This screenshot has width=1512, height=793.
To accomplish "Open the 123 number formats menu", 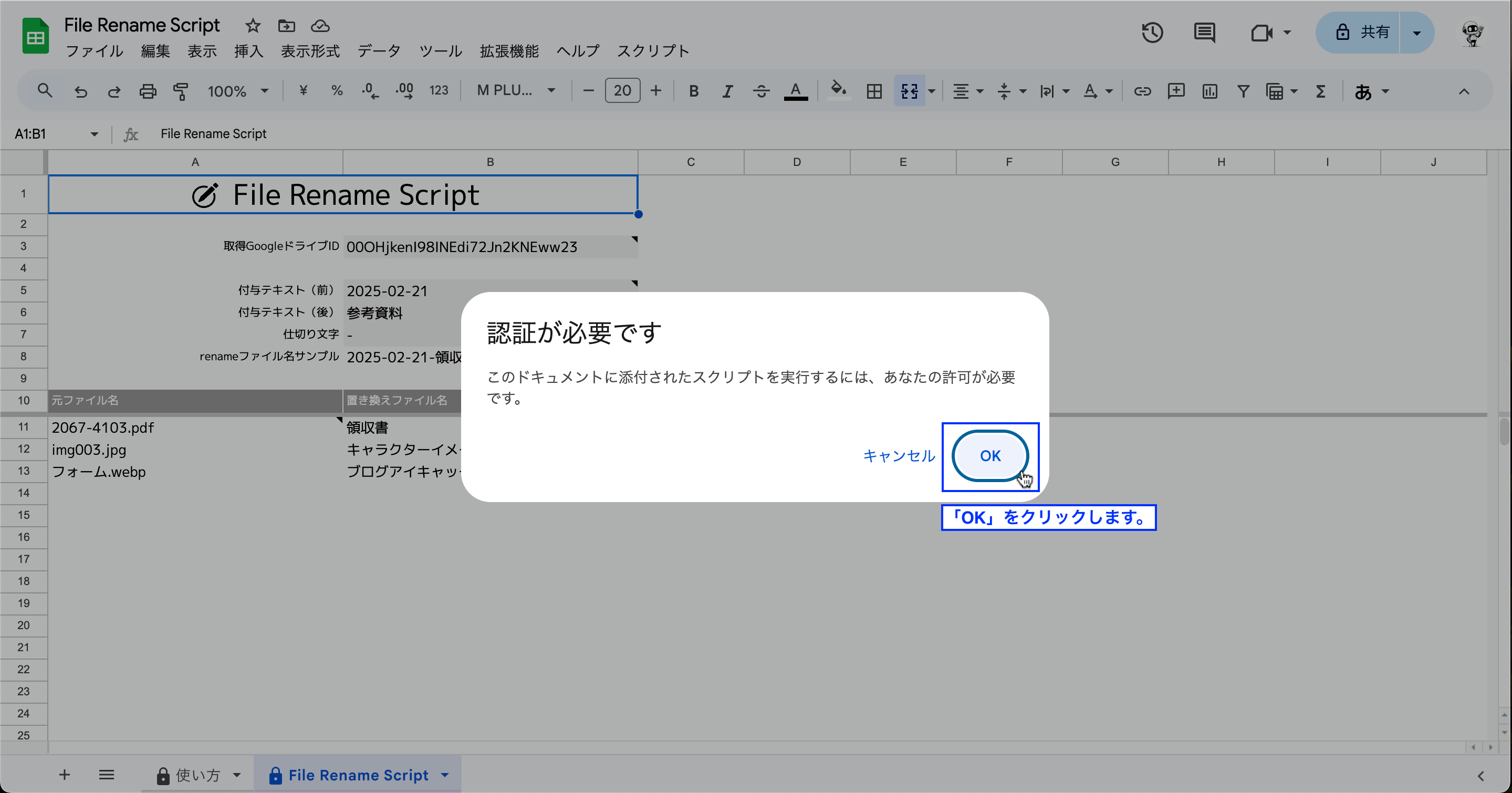I will (x=439, y=91).
